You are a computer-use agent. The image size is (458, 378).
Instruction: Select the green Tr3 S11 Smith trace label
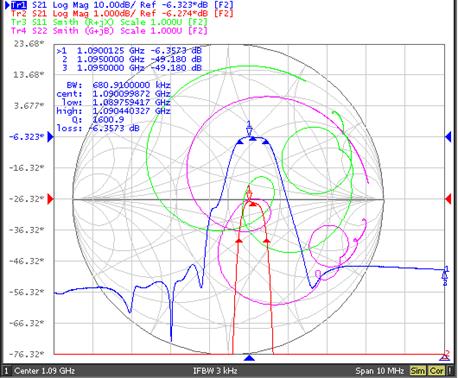click(x=109, y=22)
